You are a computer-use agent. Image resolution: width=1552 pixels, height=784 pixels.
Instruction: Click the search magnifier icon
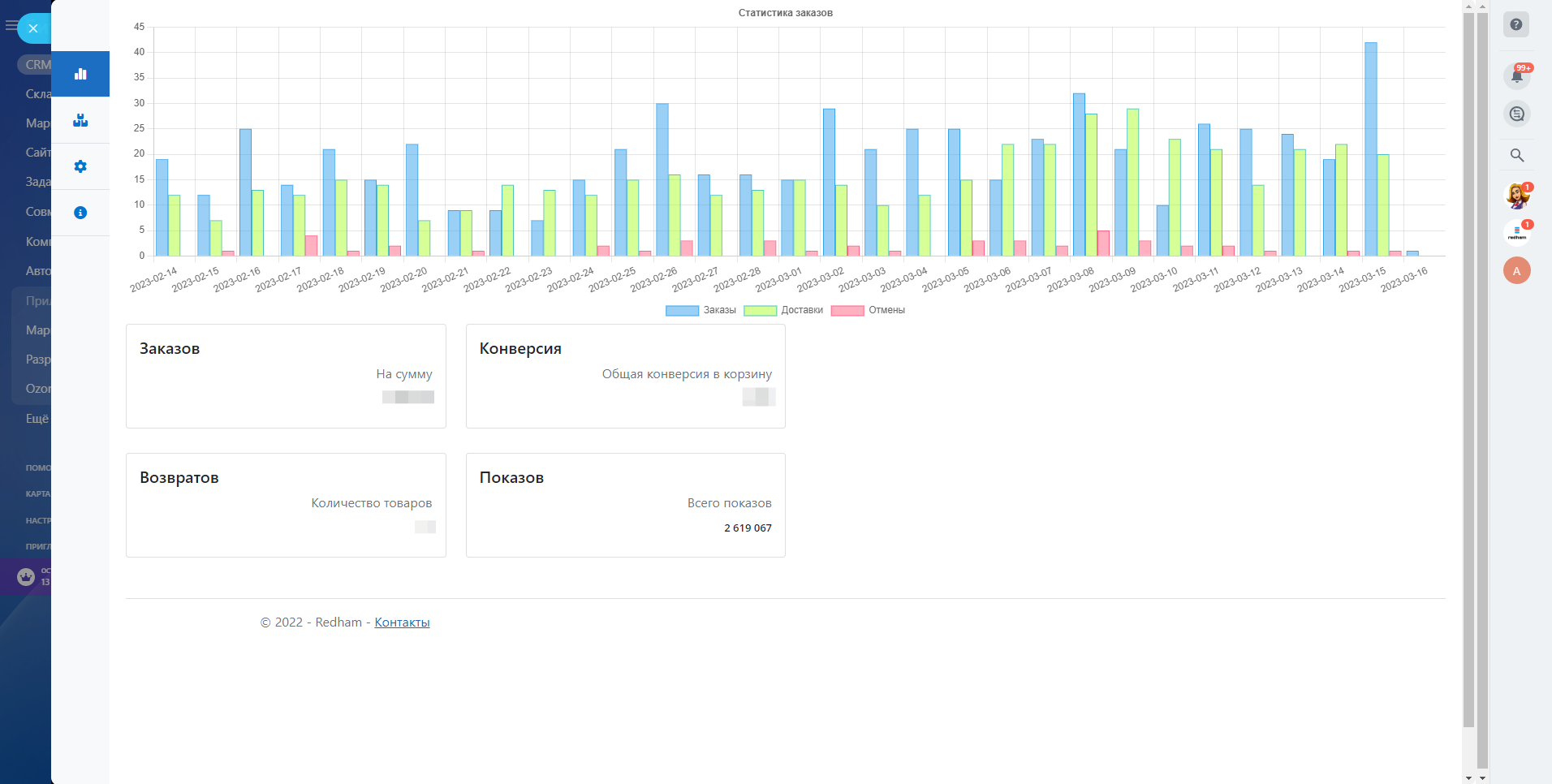point(1516,155)
